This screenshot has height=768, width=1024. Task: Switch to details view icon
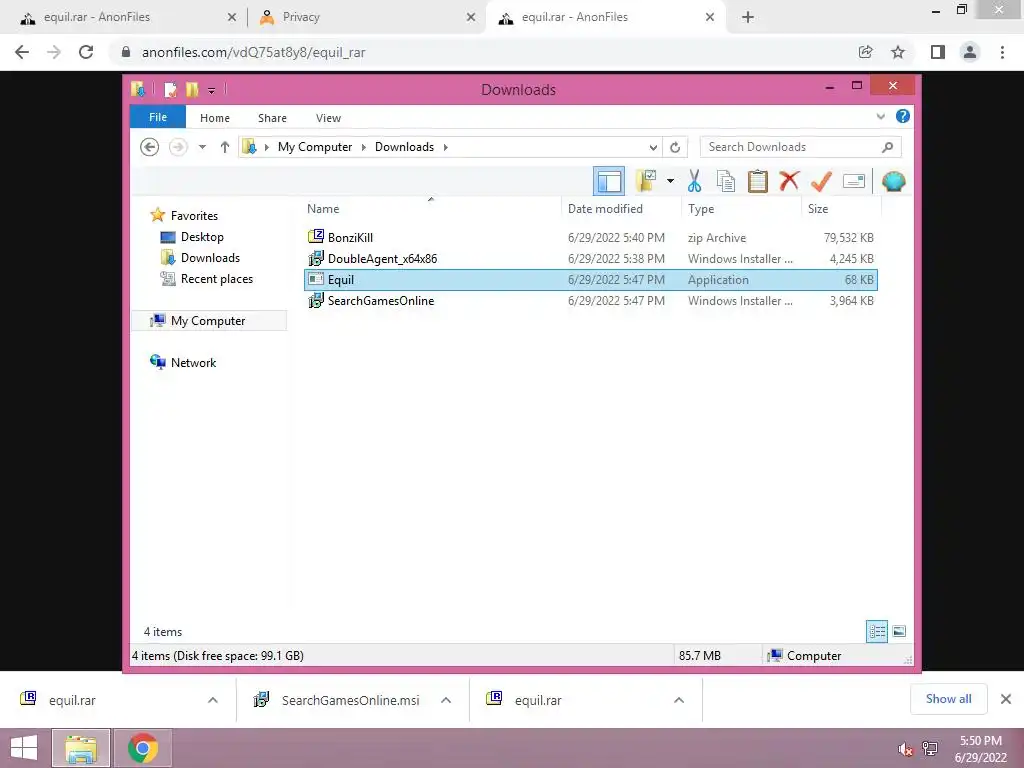877,631
